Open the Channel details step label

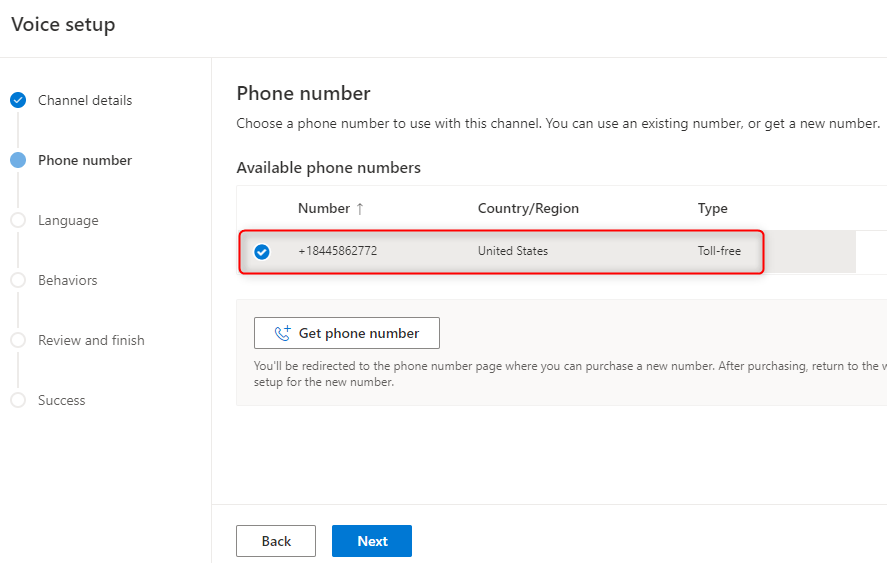coord(85,100)
